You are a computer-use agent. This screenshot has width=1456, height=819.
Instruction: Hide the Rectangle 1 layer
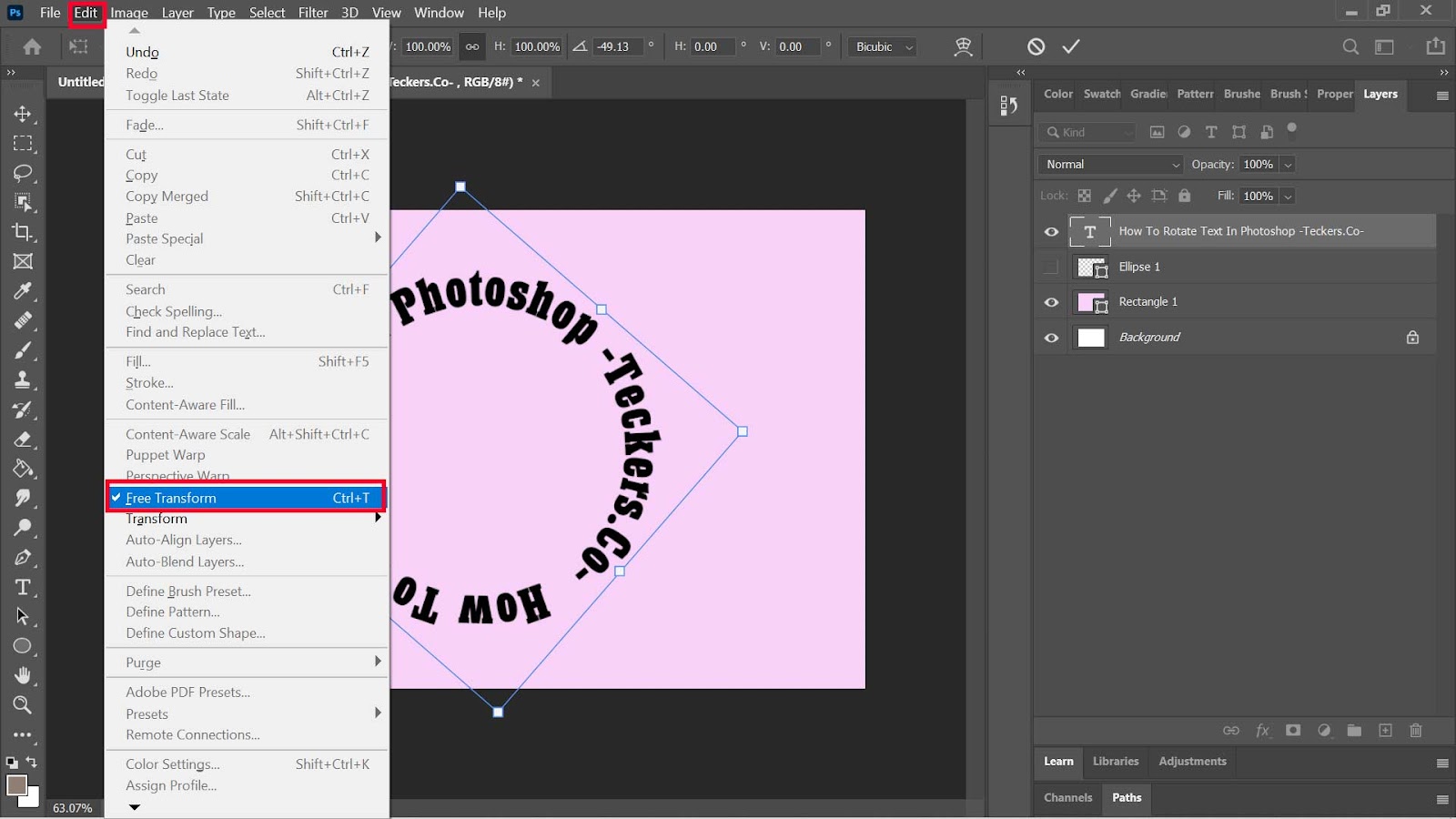point(1051,302)
